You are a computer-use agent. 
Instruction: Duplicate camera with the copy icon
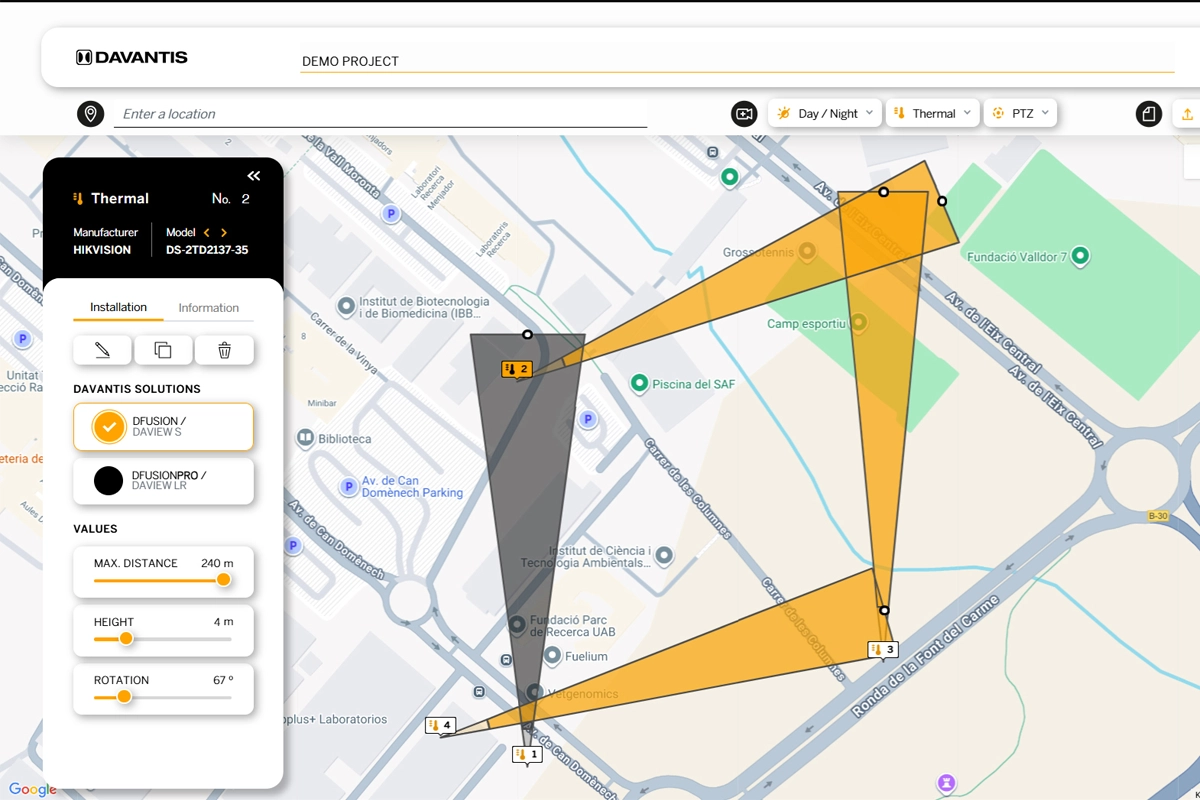point(163,350)
